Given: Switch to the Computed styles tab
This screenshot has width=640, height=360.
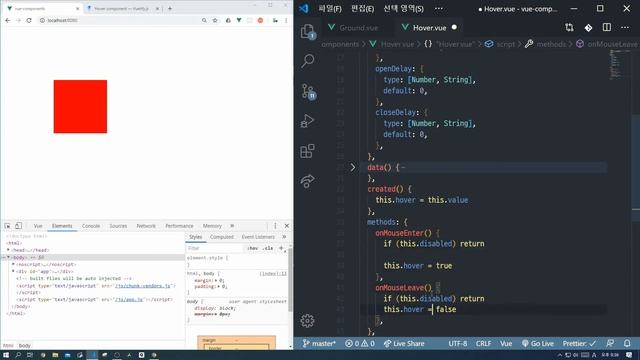Looking at the screenshot, I should pos(222,237).
